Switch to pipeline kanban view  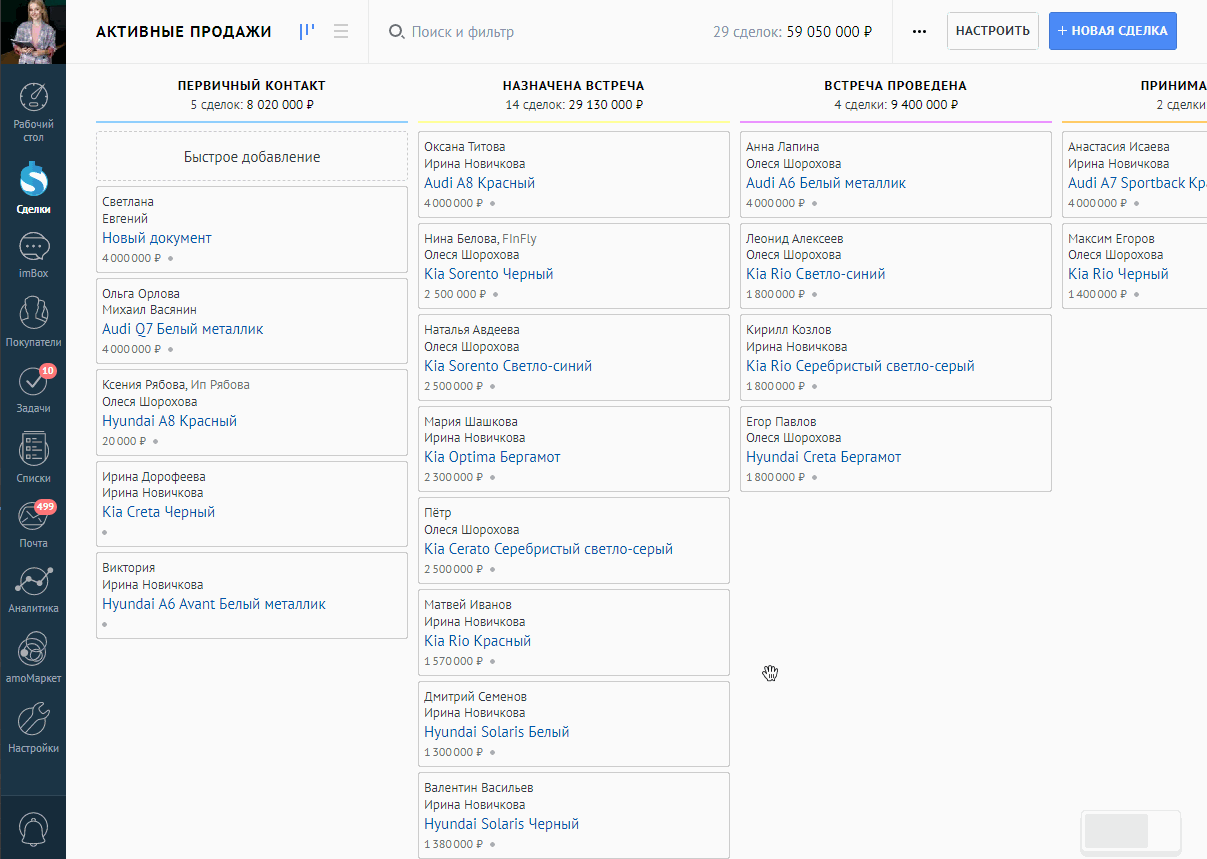pyautogui.click(x=307, y=31)
